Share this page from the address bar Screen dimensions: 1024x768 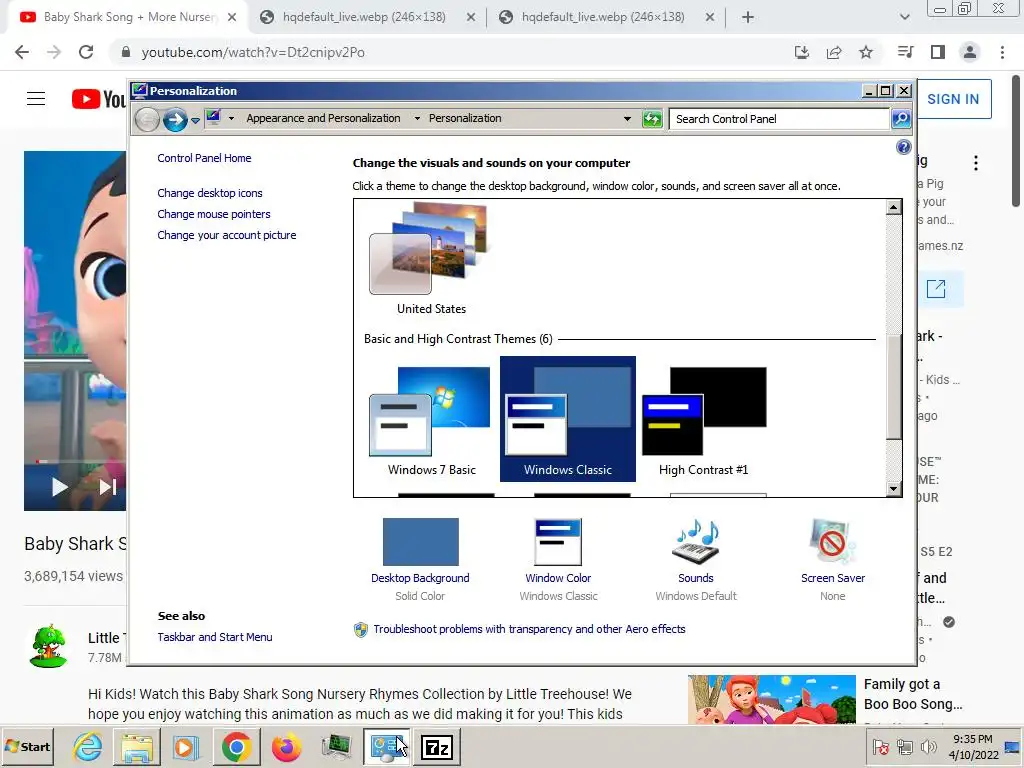[834, 52]
